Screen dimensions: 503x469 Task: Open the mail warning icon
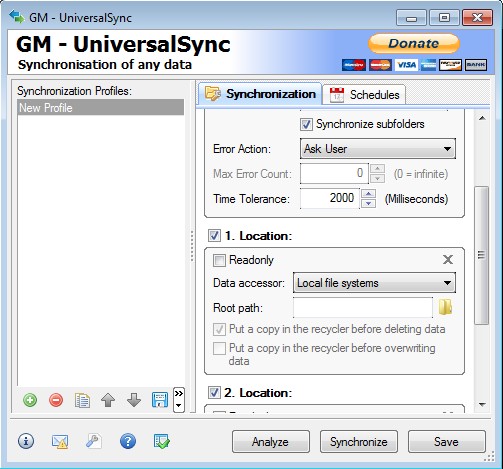pyautogui.click(x=60, y=442)
